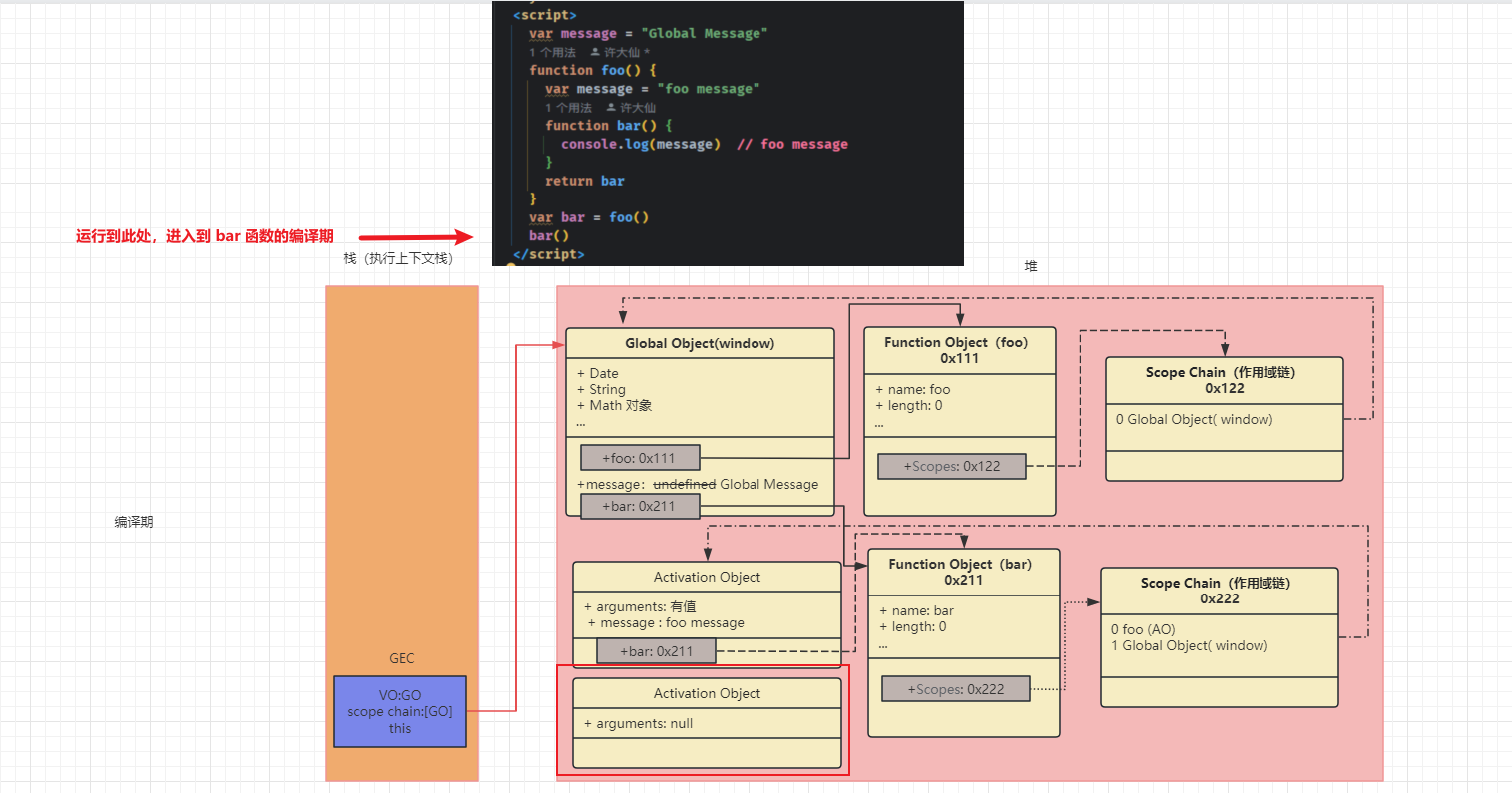Select the GEC label in the stack

tap(401, 658)
